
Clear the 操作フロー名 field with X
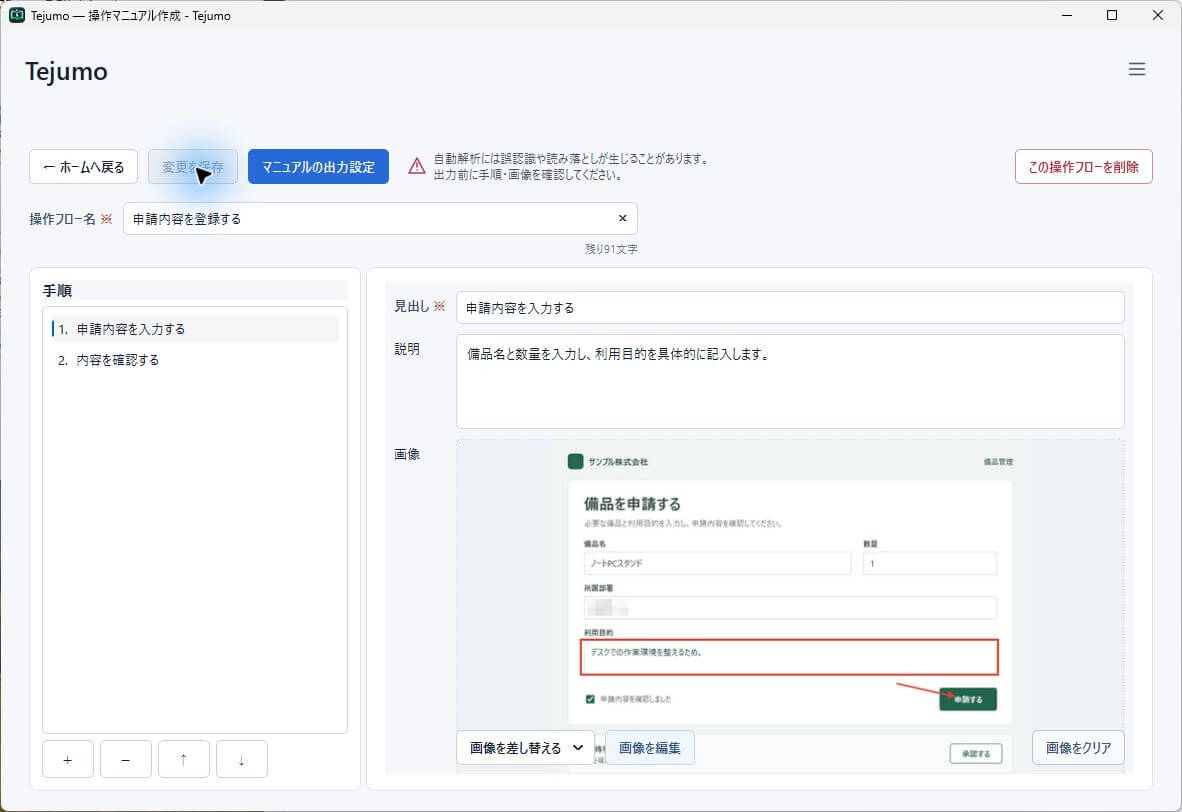623,219
